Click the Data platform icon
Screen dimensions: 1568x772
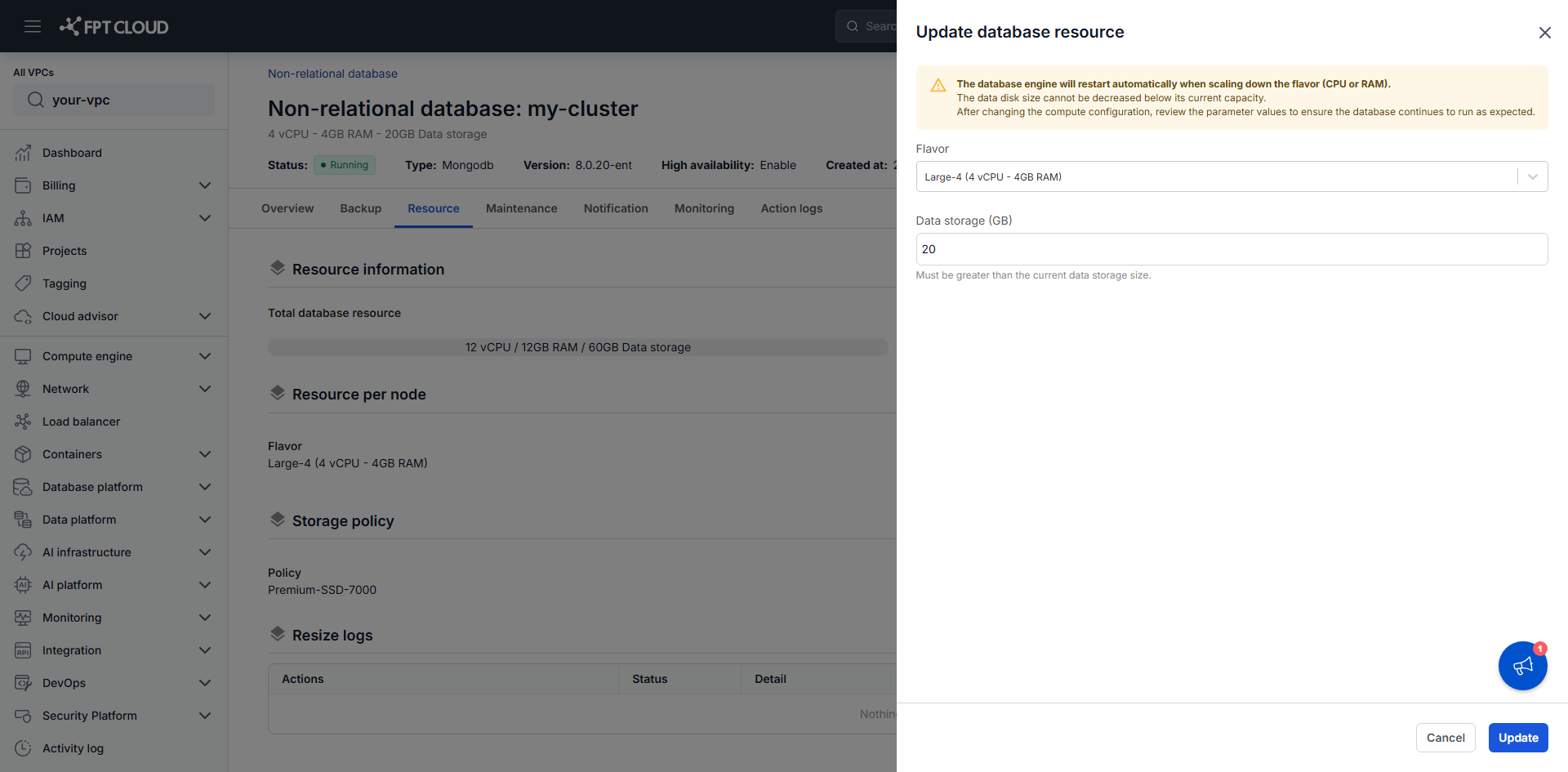coord(23,520)
